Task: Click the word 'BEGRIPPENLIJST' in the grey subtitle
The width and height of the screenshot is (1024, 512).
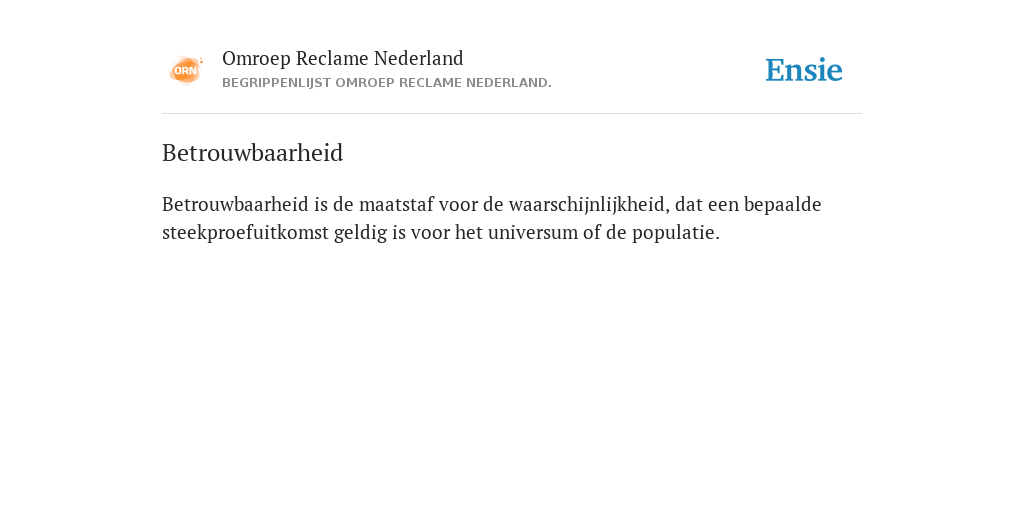Action: point(276,83)
